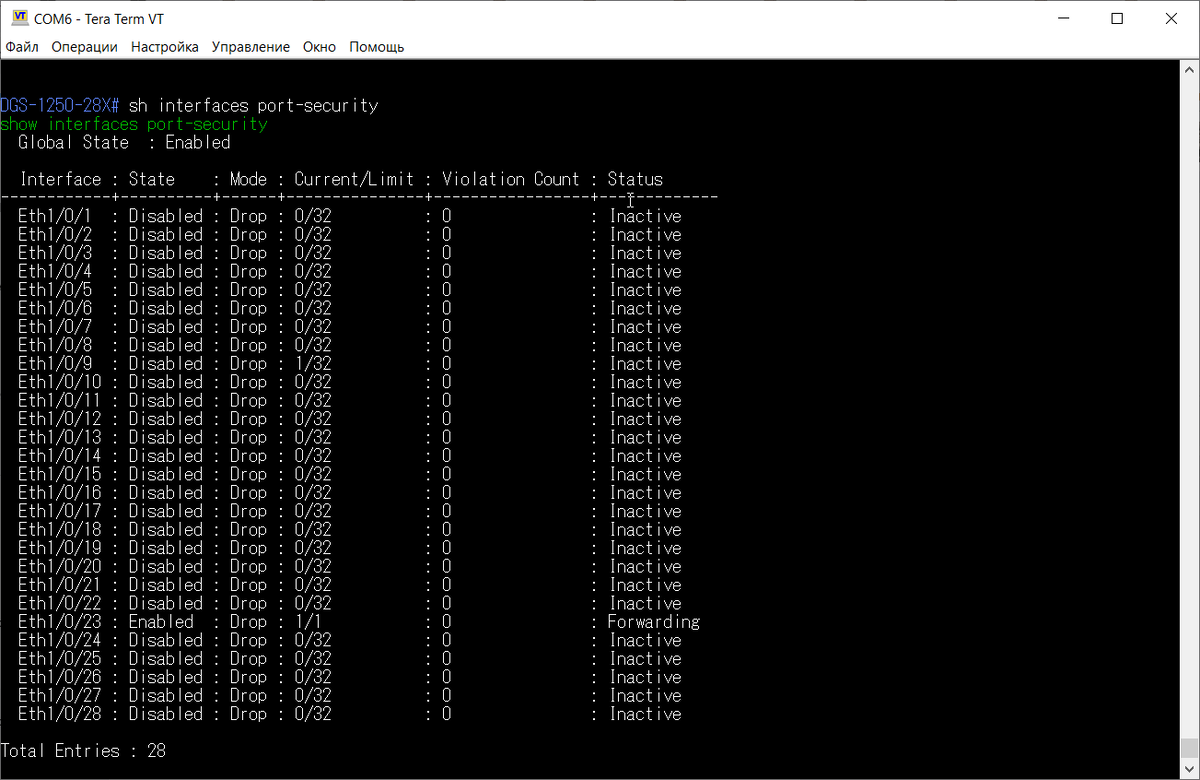1200x780 pixels.
Task: Click the 'Current/Limit' column header
Action: coord(354,179)
